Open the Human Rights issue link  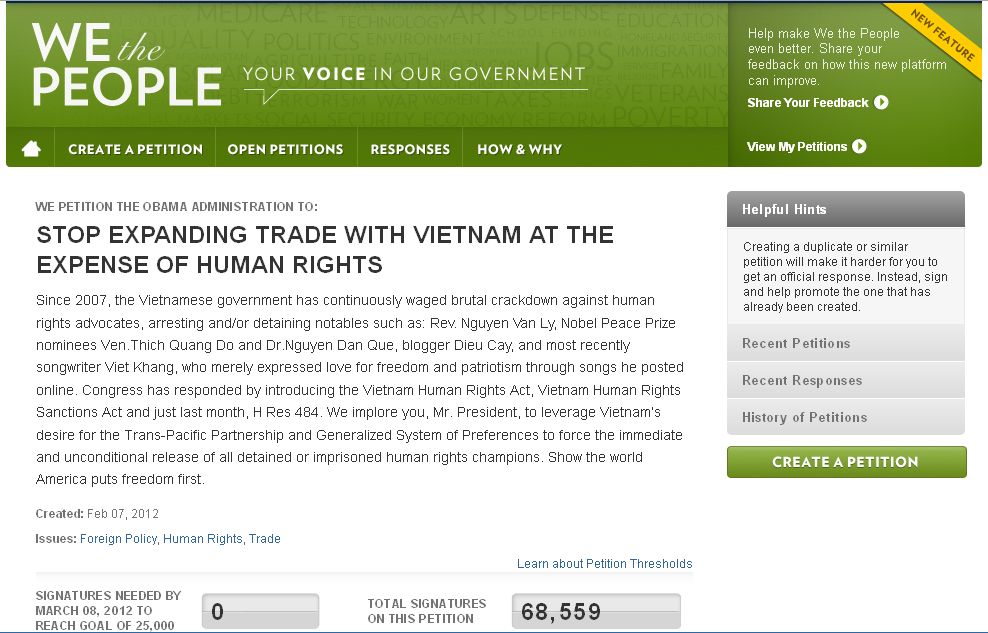point(203,539)
